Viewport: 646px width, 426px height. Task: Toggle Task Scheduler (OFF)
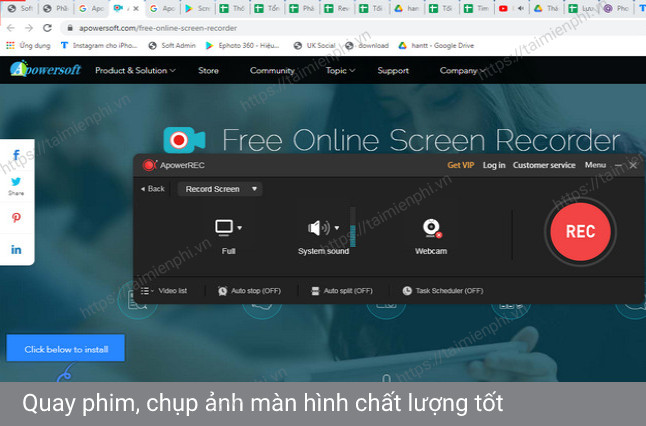443,291
